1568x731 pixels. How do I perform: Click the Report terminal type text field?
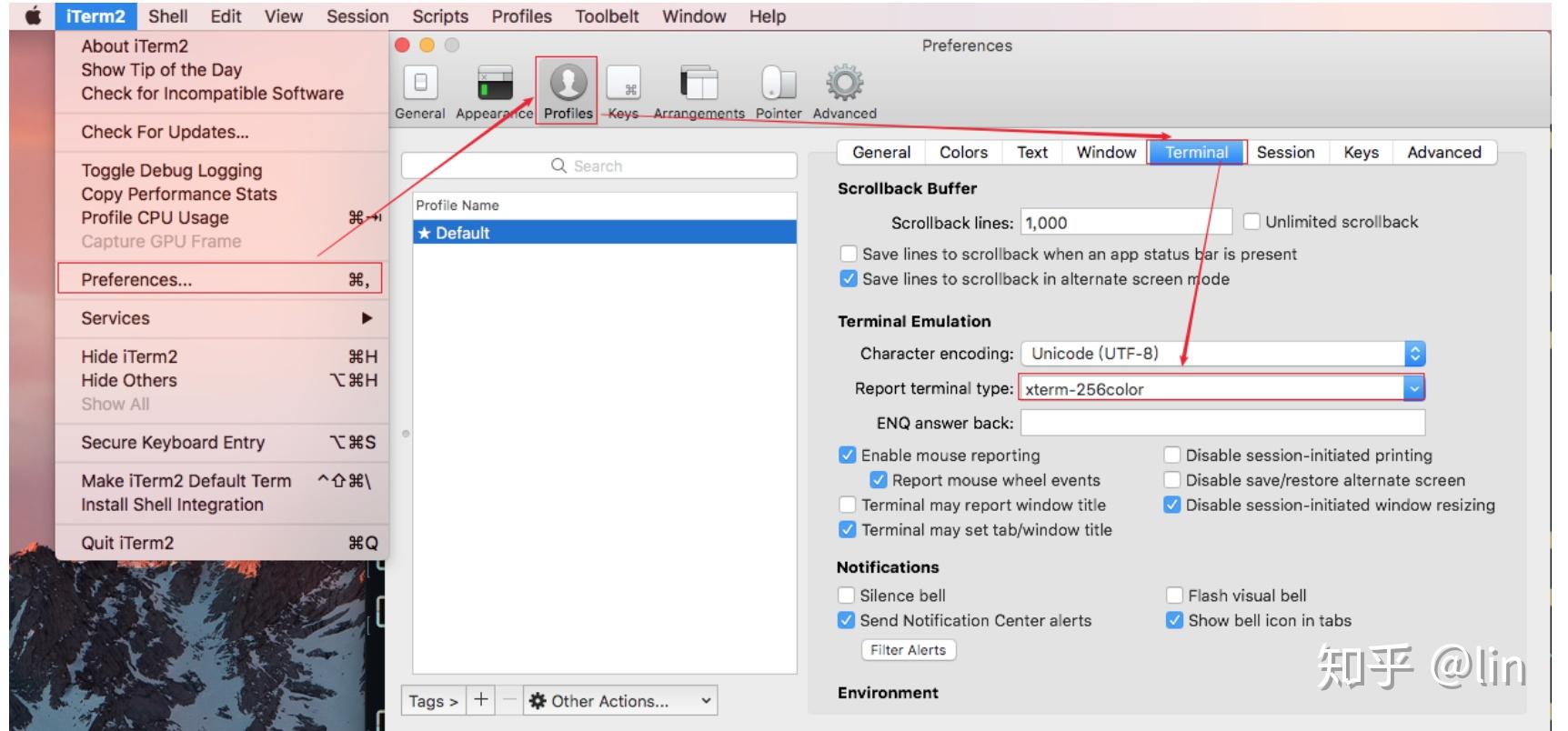(1211, 388)
